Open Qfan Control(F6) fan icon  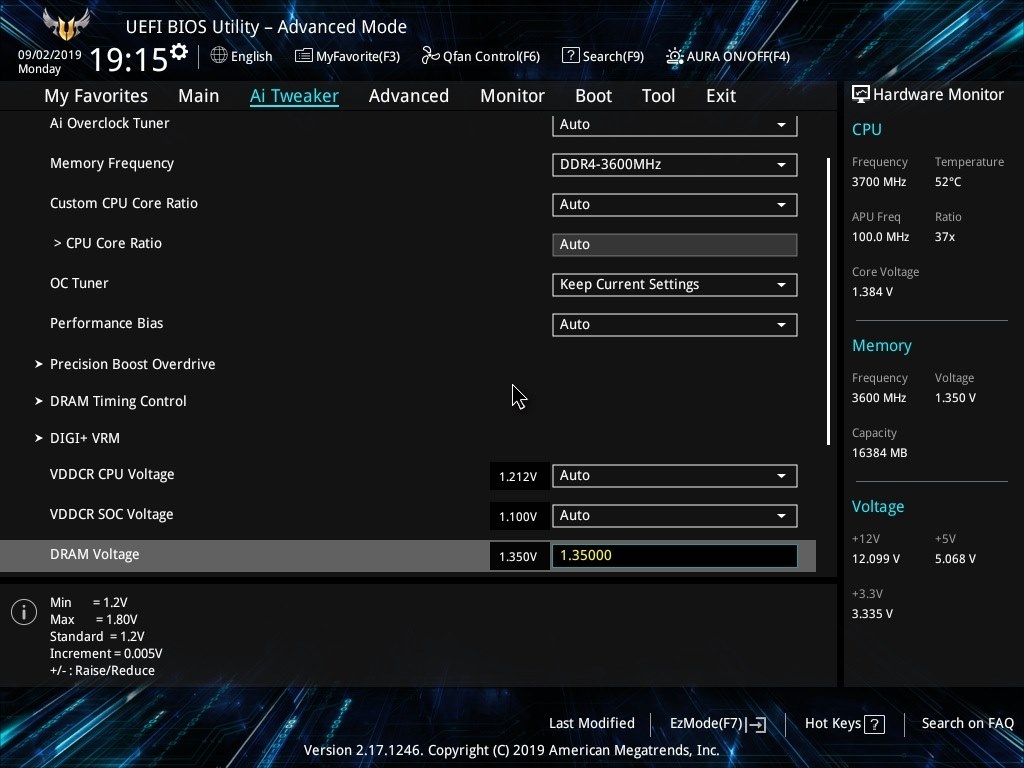430,56
